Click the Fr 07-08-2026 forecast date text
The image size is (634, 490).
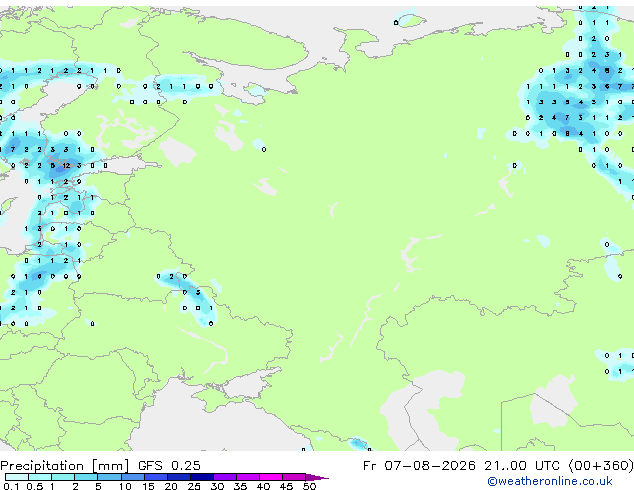click(419, 466)
